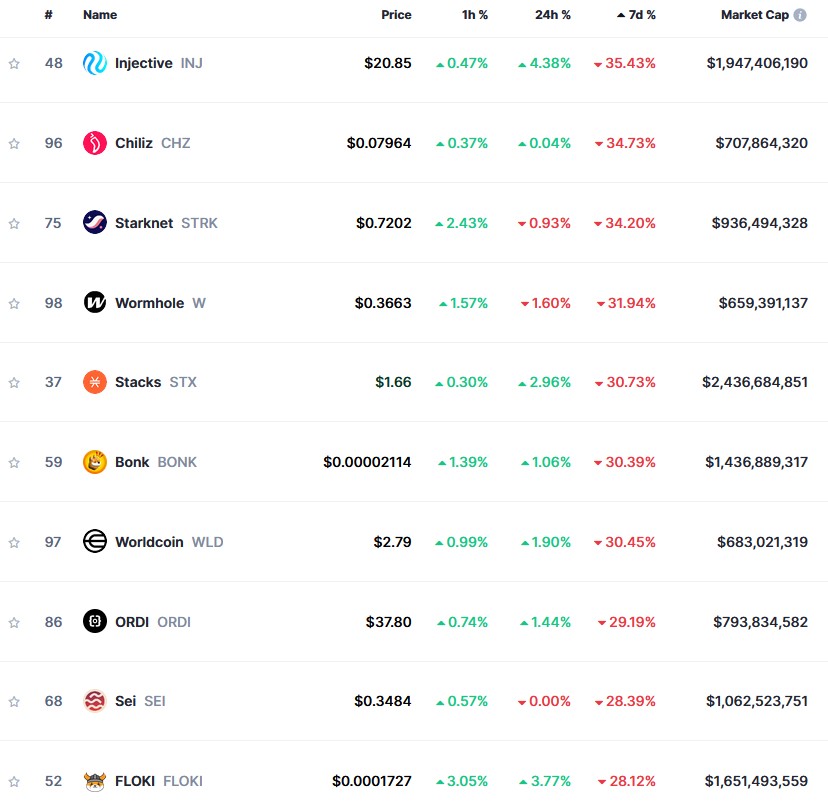The width and height of the screenshot is (828, 802).
Task: Open the Sei coin name link
Action: [125, 701]
